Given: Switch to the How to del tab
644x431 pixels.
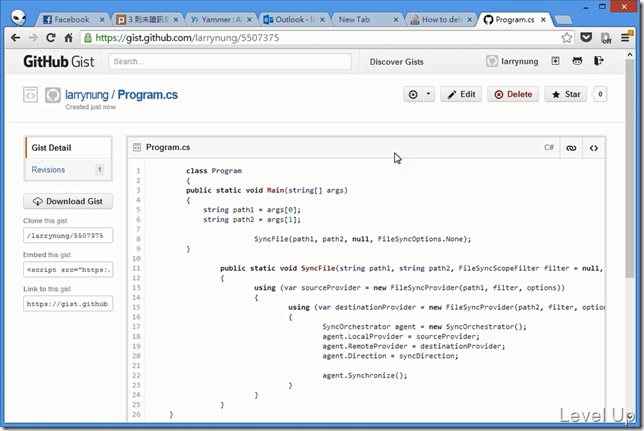Looking at the screenshot, I should [439, 19].
